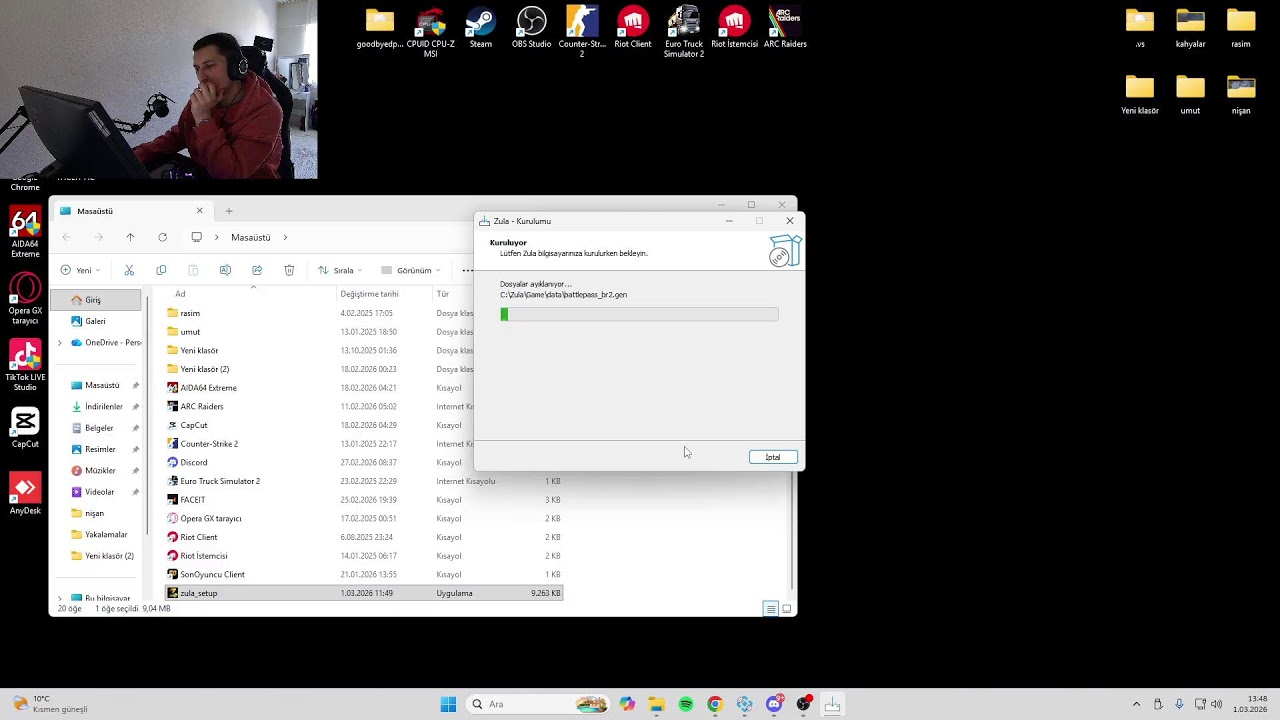Open the TikTok LIVE Studio desktop icon
This screenshot has width=1280, height=720.
(25, 366)
